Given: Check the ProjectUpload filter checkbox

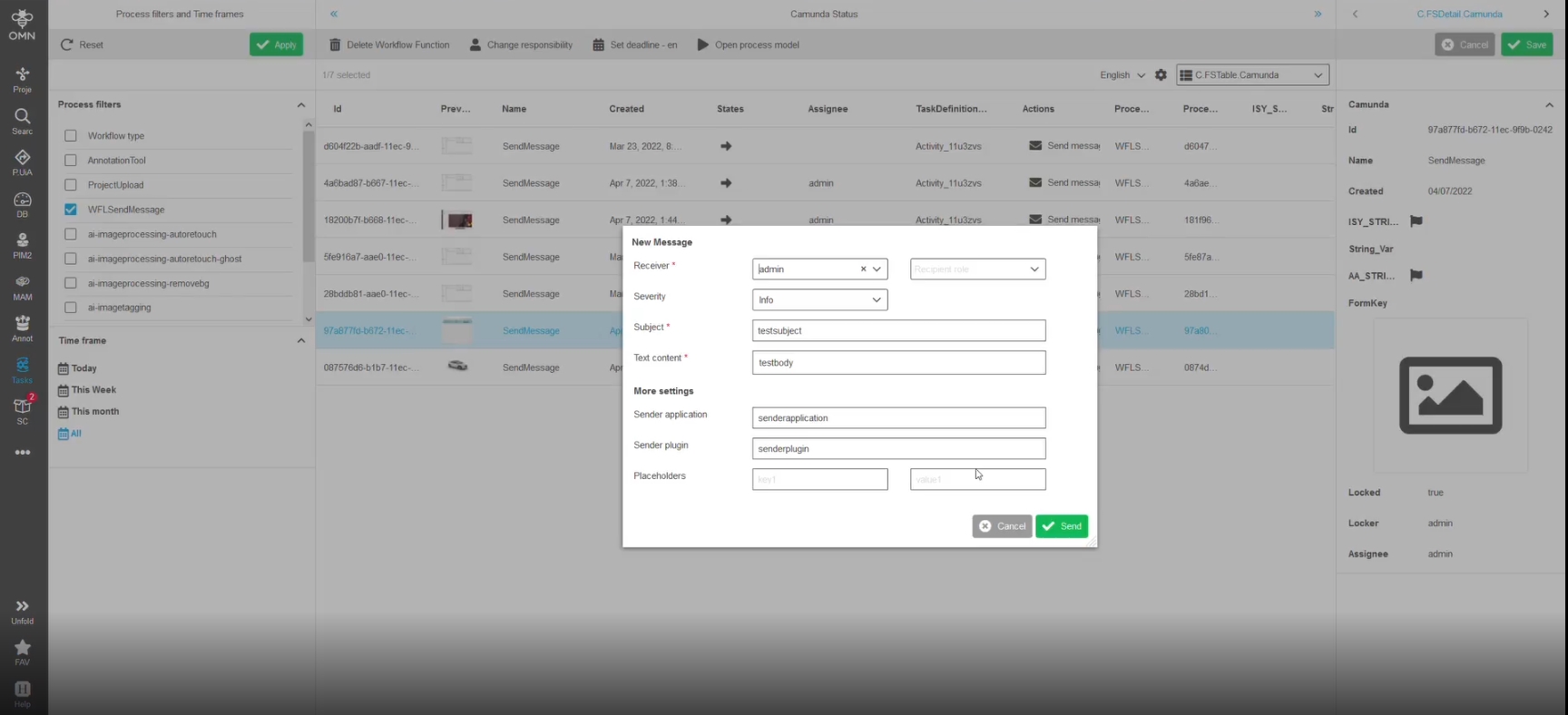Looking at the screenshot, I should pyautogui.click(x=71, y=185).
